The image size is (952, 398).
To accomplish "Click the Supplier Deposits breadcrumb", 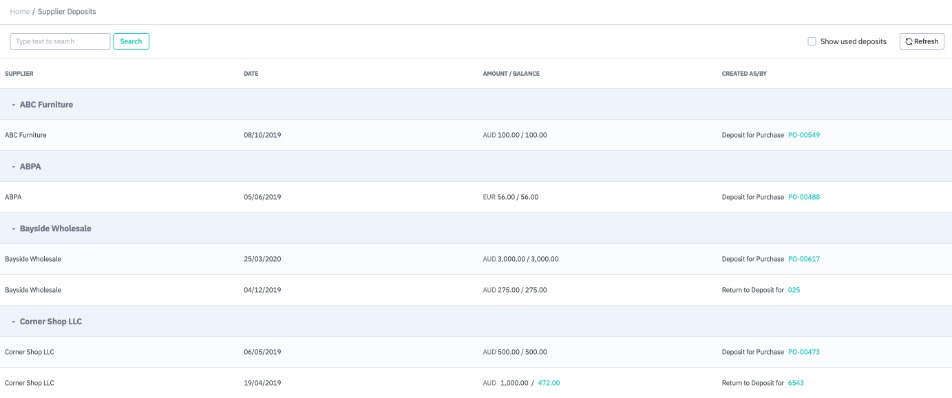I will [x=67, y=12].
